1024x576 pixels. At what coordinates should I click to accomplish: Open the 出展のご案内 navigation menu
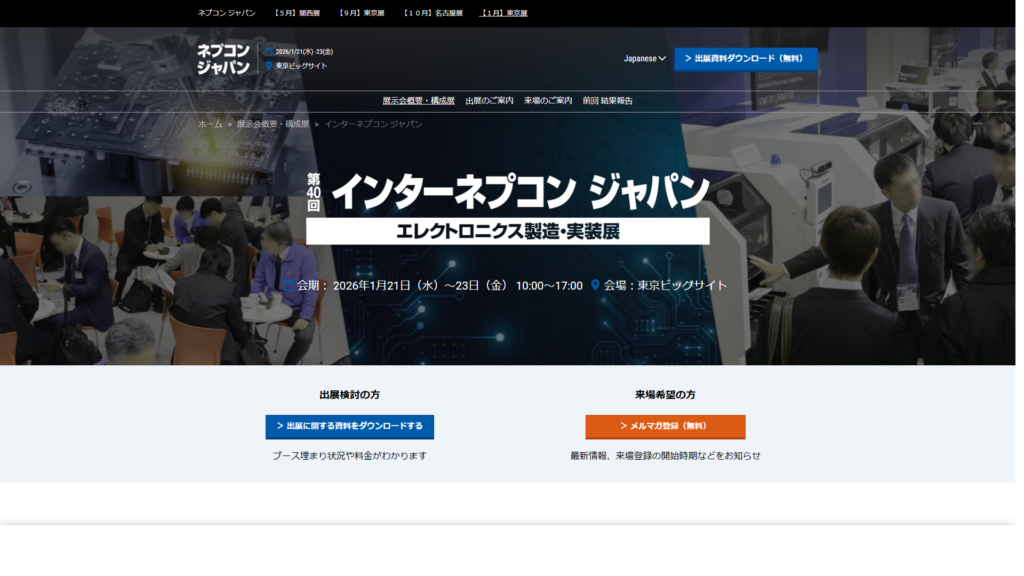click(x=489, y=101)
